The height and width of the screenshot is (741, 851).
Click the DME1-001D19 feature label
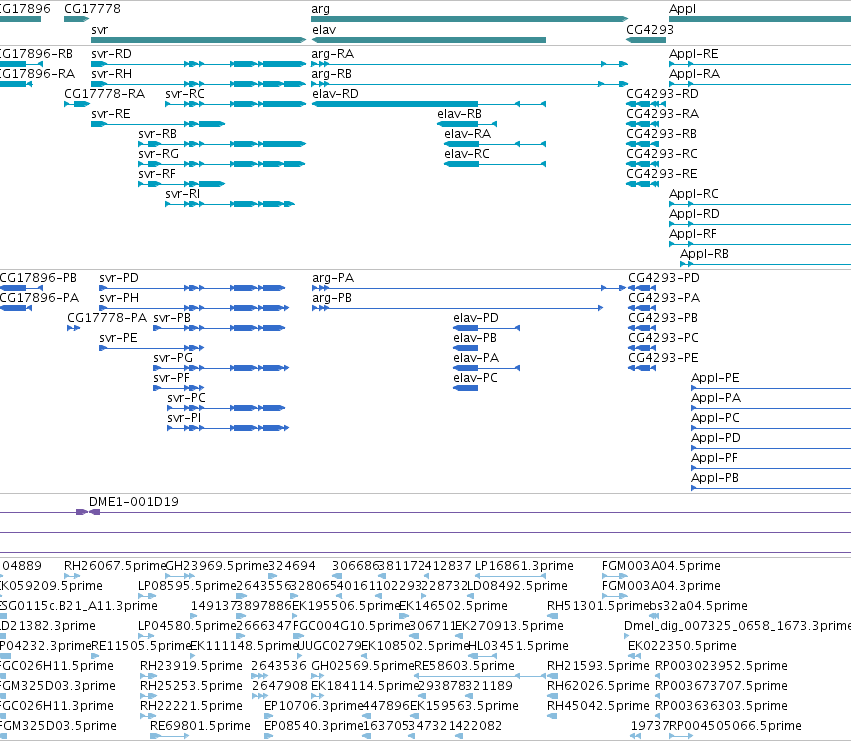[x=134, y=502]
